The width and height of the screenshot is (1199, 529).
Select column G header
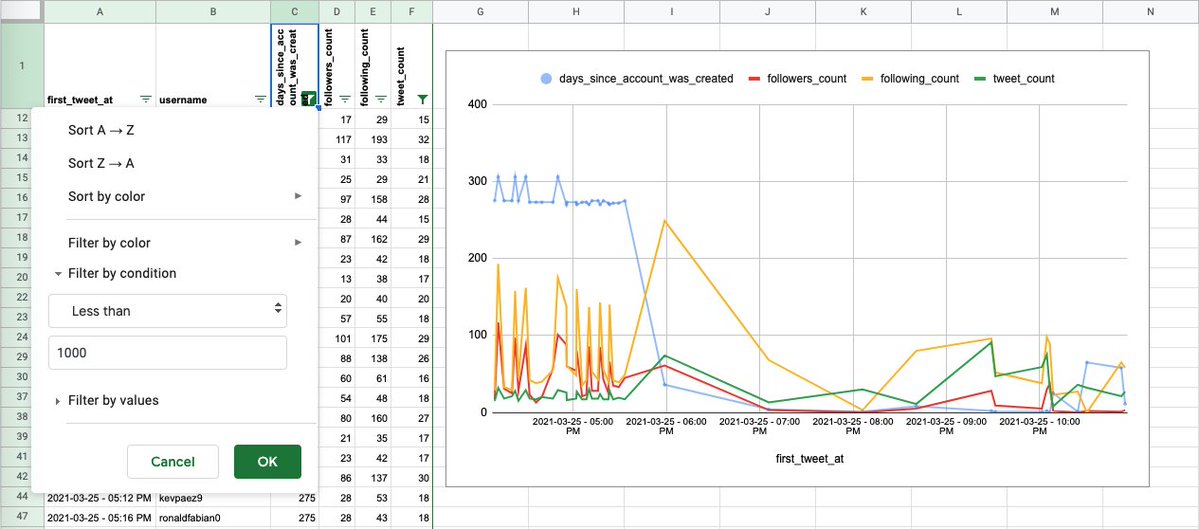click(480, 11)
